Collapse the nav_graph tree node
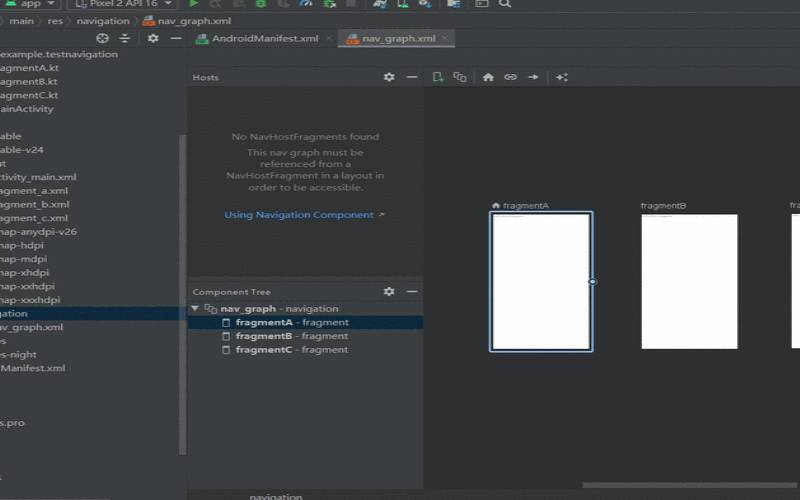800x500 pixels. tap(196, 309)
